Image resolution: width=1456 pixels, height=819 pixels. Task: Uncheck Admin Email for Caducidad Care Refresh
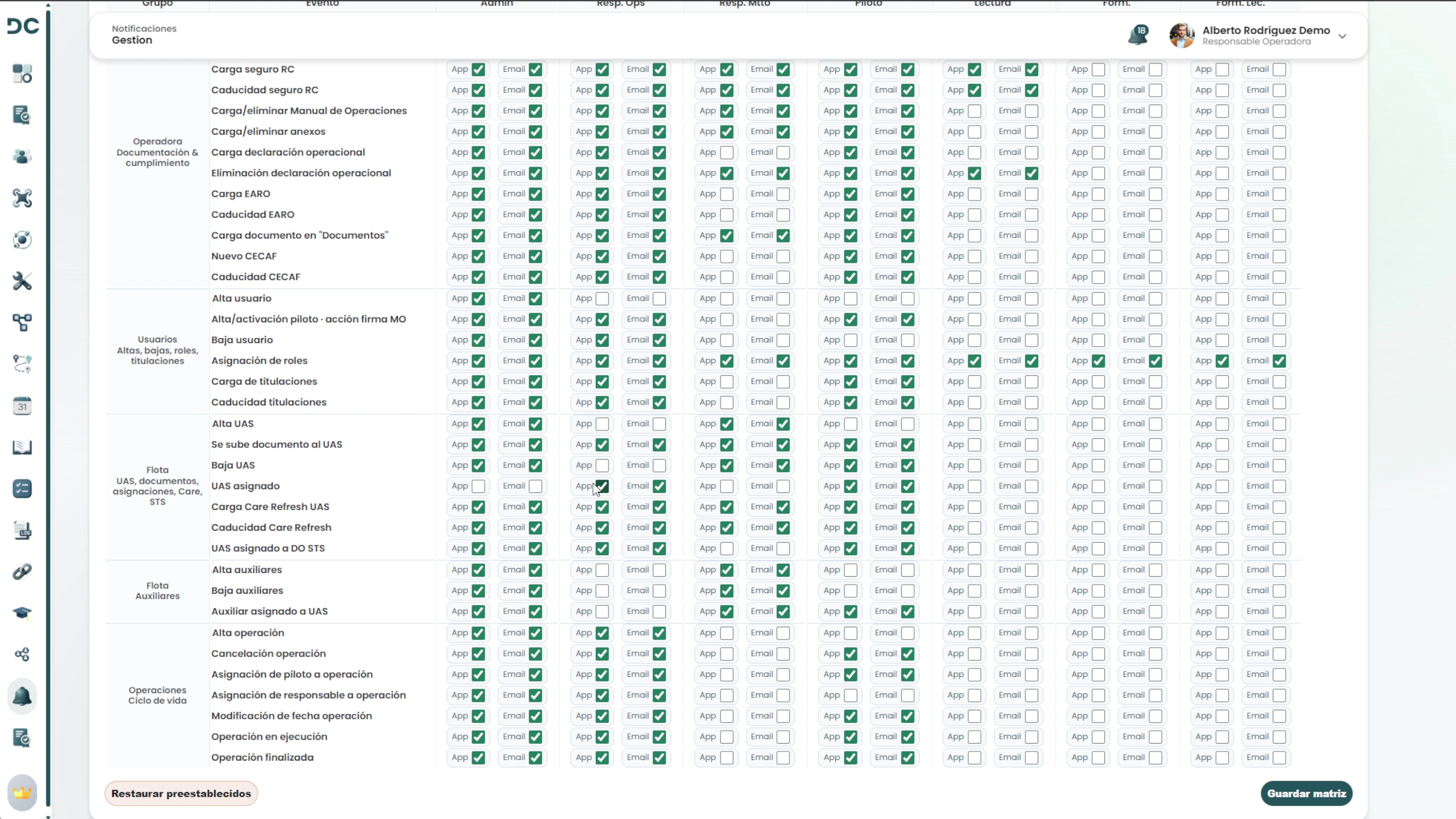(535, 528)
